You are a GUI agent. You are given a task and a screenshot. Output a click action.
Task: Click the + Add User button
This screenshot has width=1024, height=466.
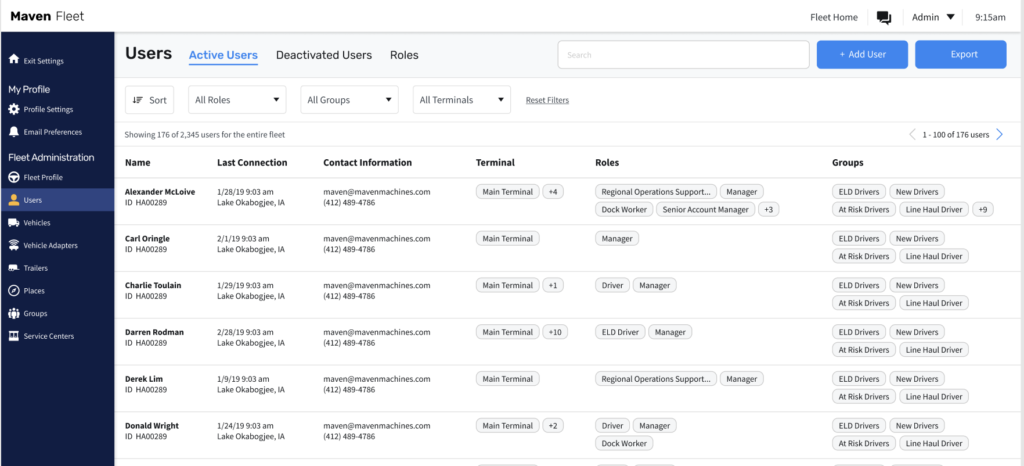tap(862, 54)
